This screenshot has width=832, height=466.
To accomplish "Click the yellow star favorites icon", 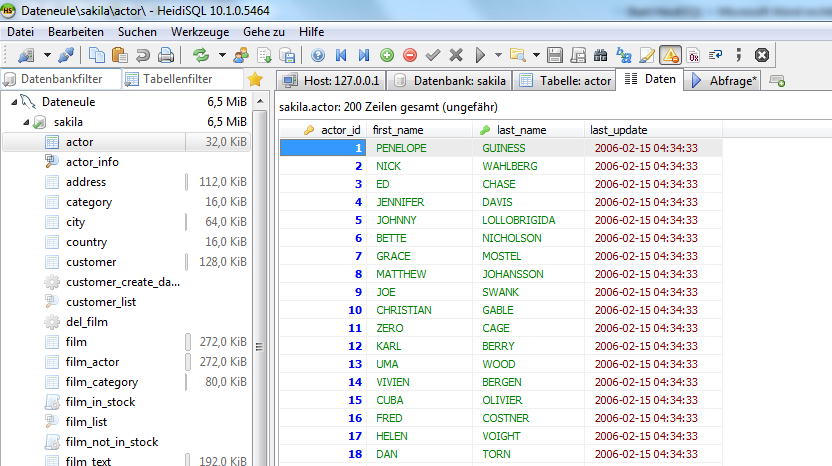I will pyautogui.click(x=255, y=80).
